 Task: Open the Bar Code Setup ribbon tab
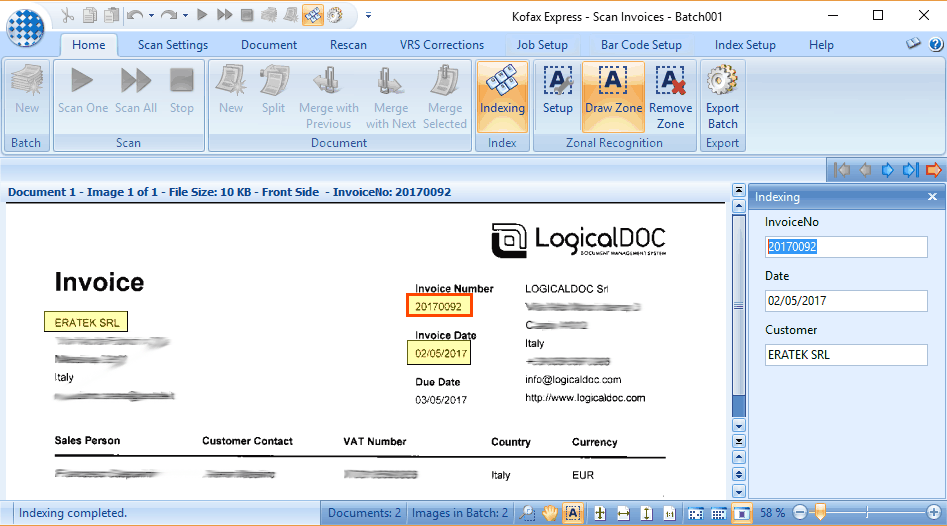641,45
